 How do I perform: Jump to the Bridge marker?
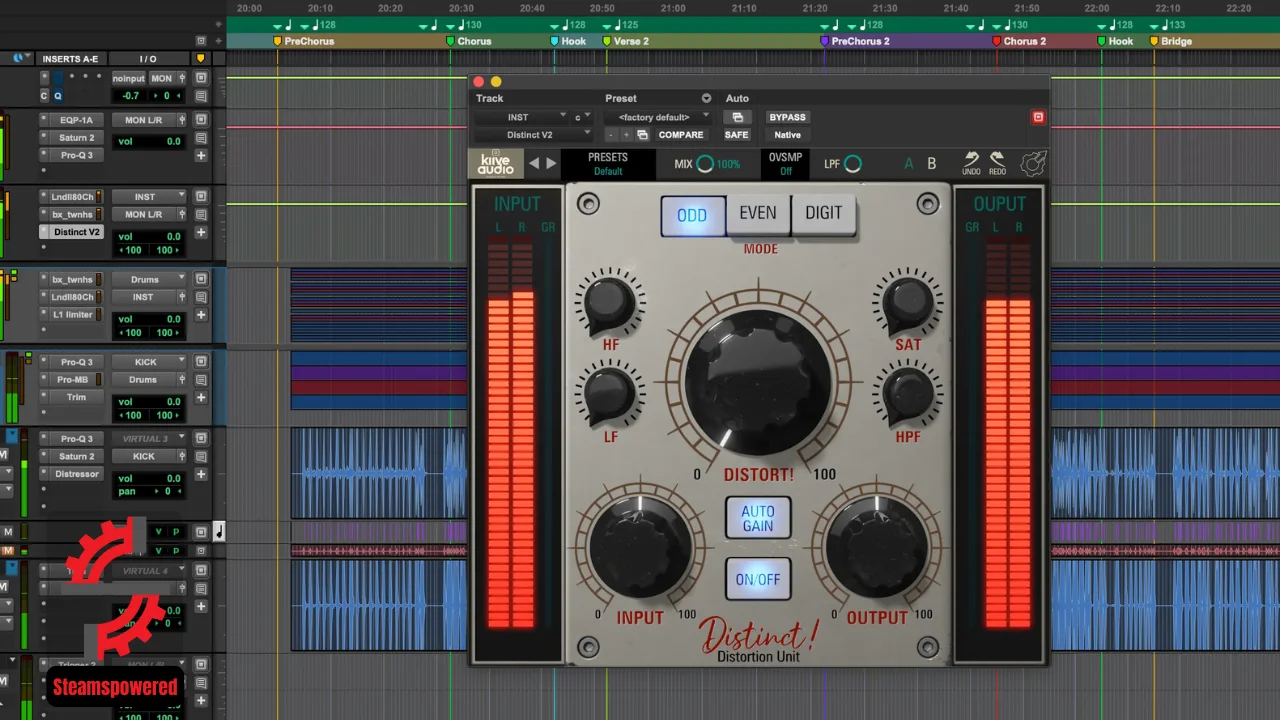point(1170,41)
